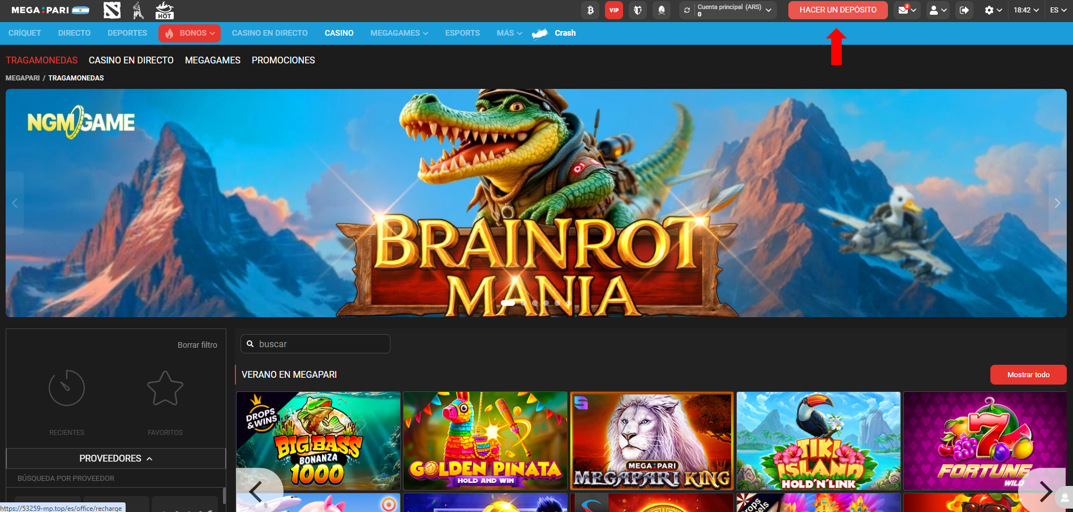This screenshot has height=512, width=1073.
Task: Open Megapari King game
Action: 652,440
